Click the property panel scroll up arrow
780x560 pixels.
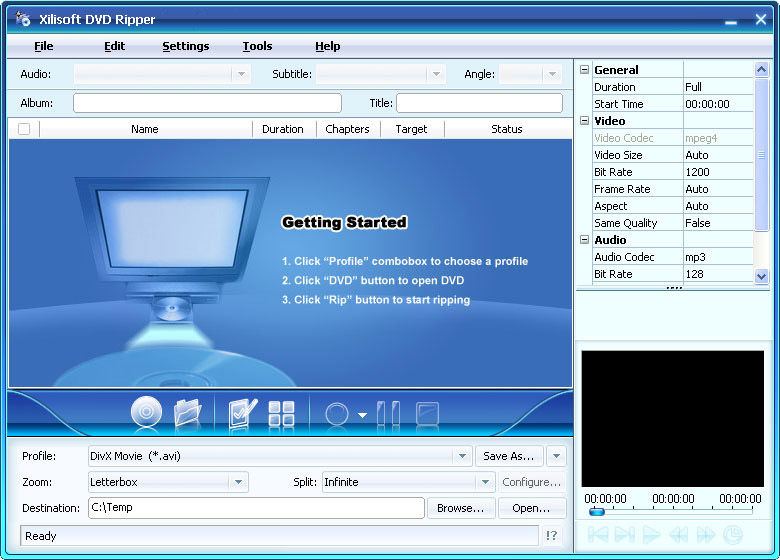761,70
